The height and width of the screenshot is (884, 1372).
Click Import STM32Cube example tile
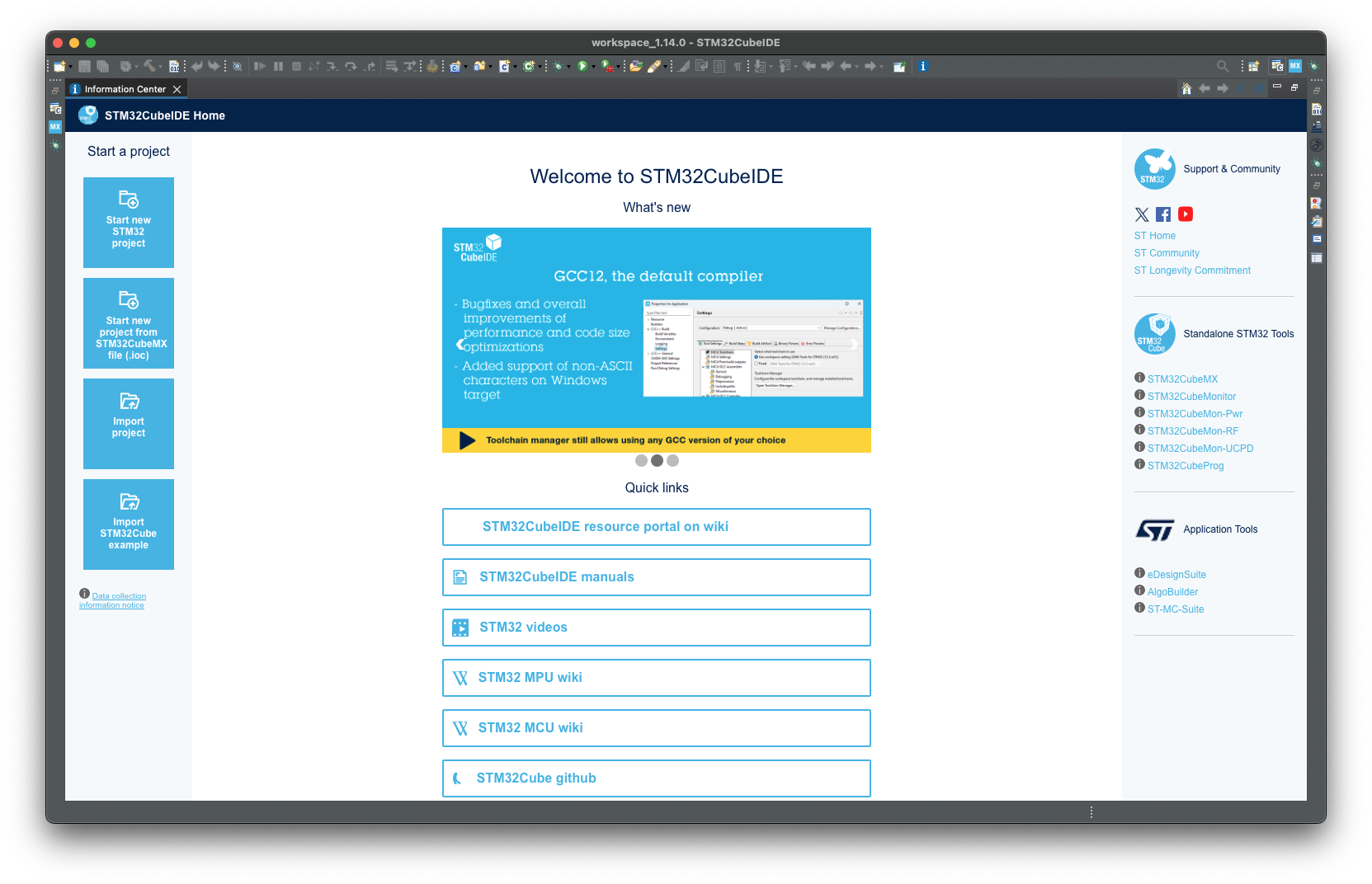[129, 524]
